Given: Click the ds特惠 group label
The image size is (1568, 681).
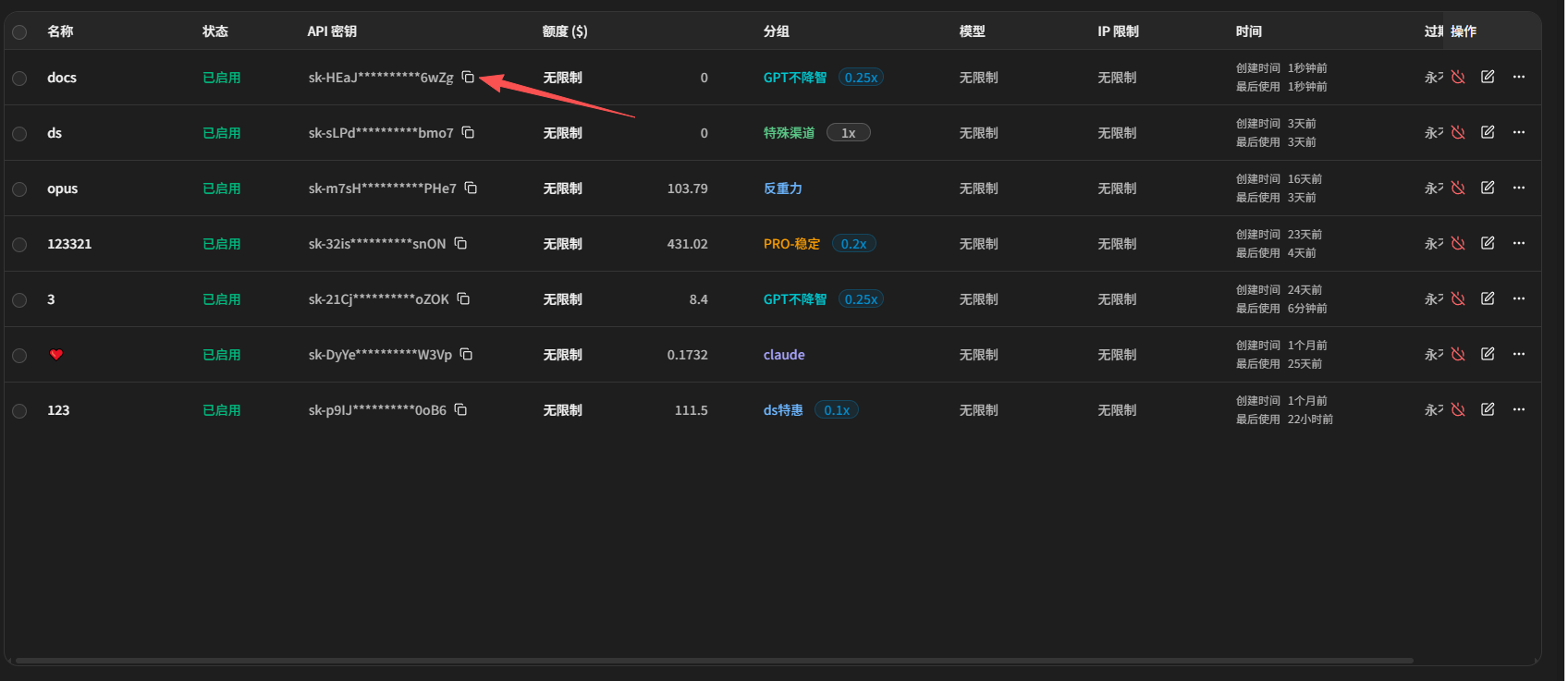Looking at the screenshot, I should pos(783,410).
